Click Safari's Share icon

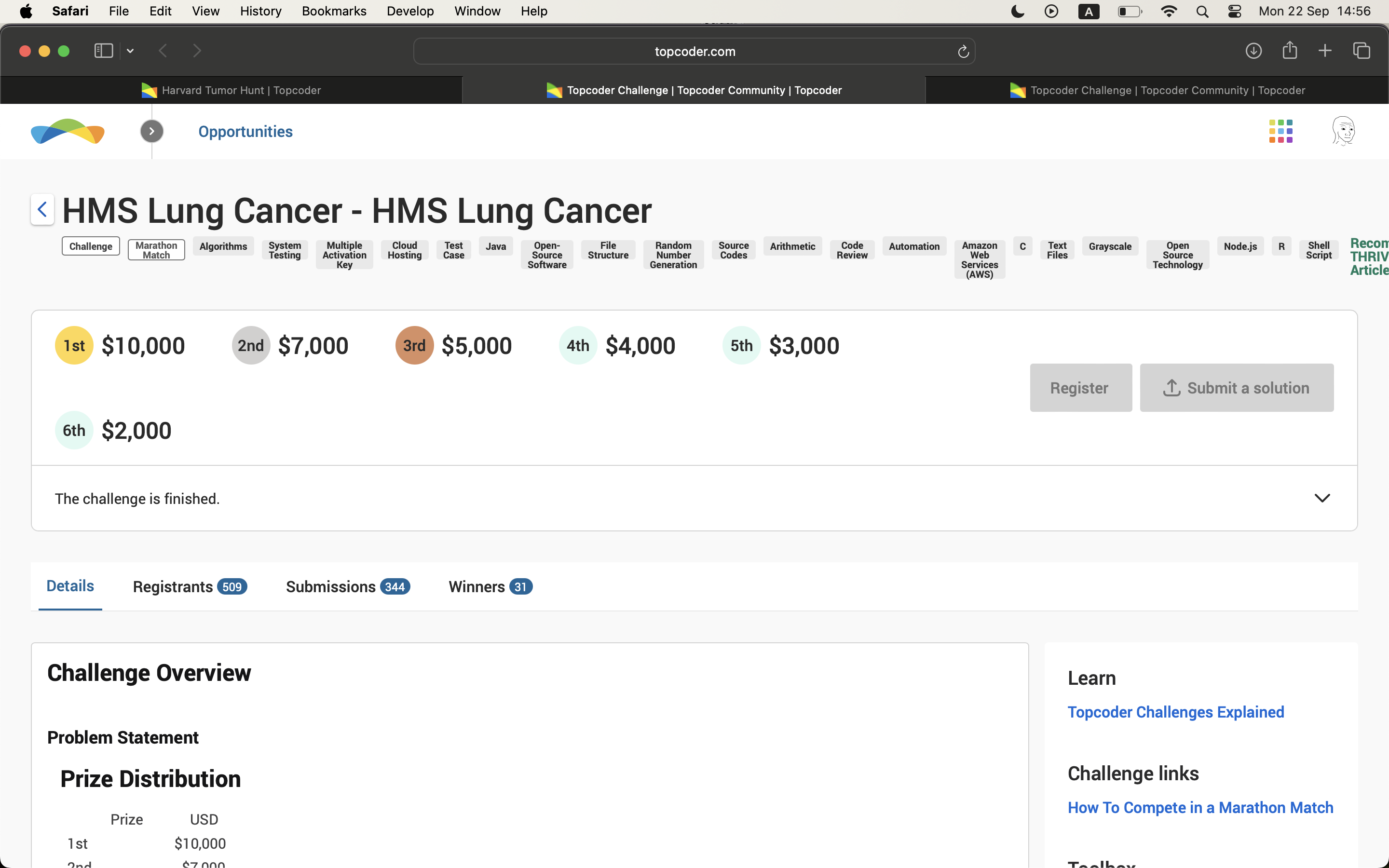(x=1290, y=51)
